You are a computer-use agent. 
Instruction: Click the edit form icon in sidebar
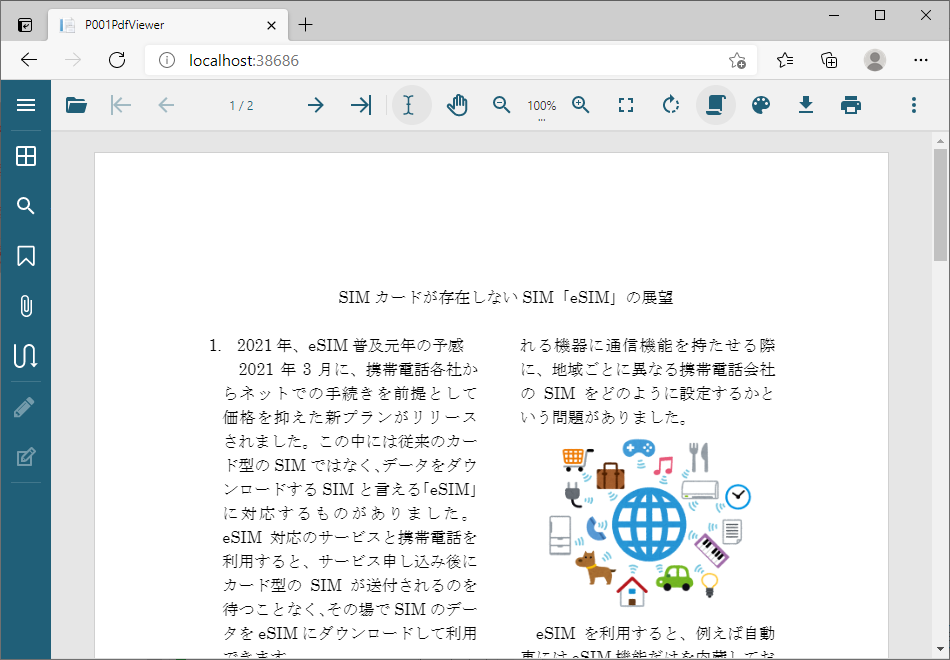(25, 457)
